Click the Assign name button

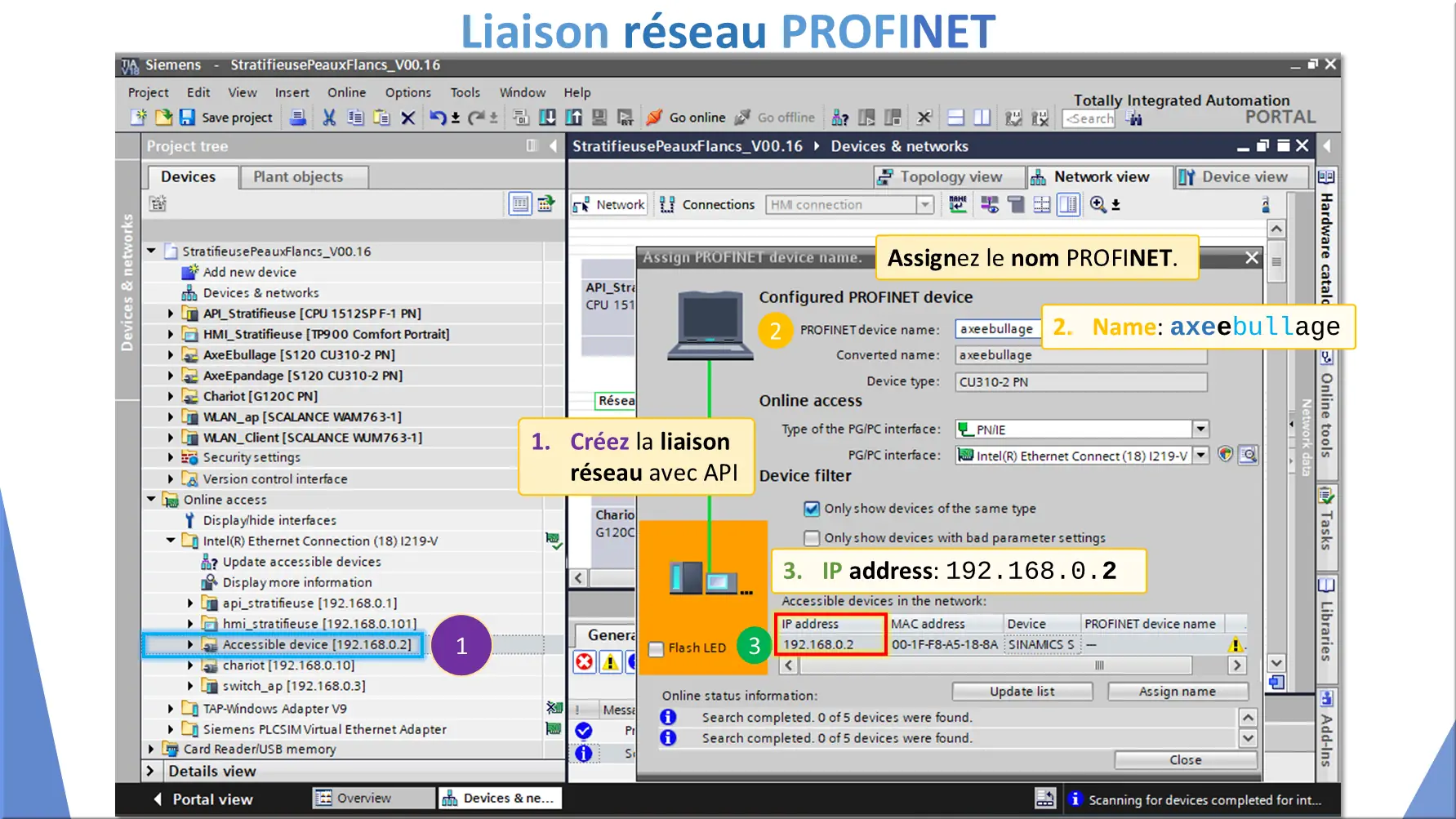1177,692
